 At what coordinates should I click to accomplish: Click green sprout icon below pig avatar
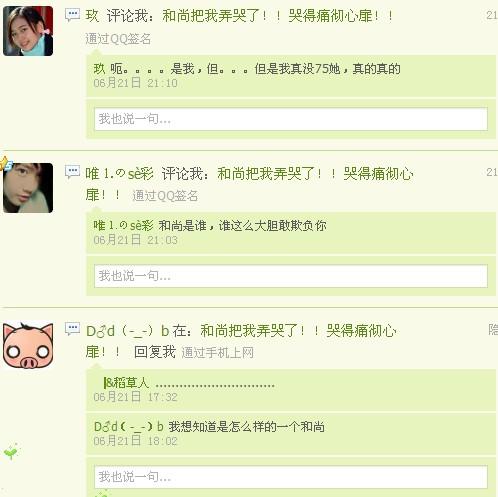(11, 452)
